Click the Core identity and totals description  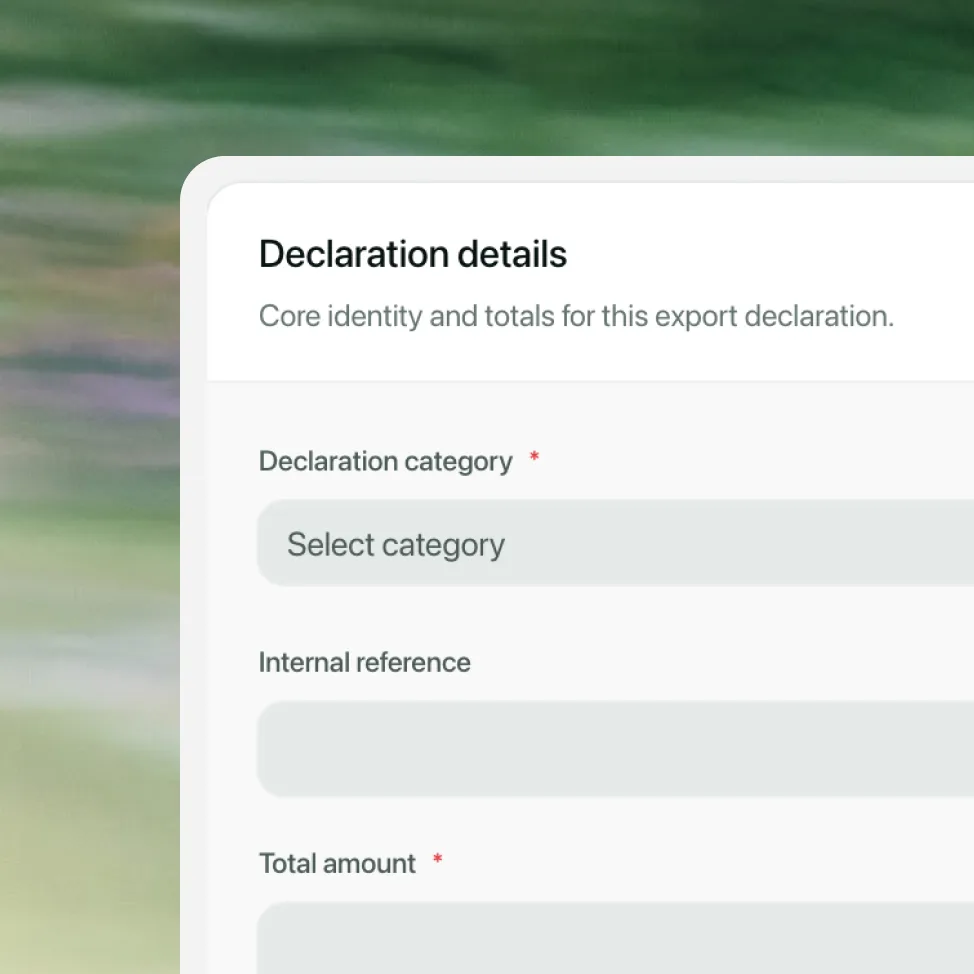click(576, 316)
